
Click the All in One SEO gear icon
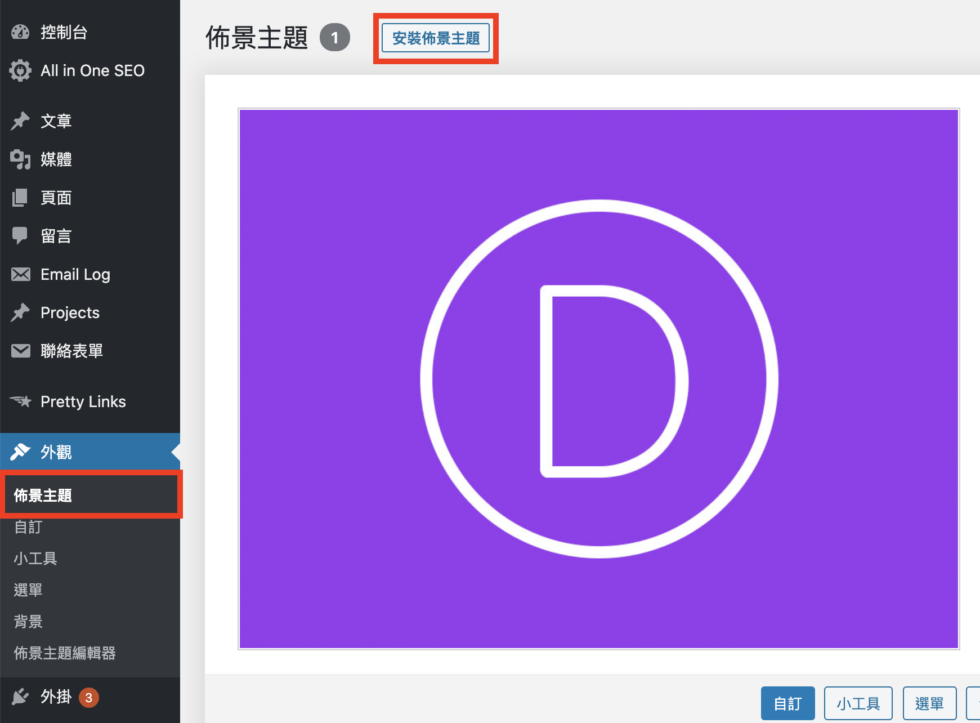pyautogui.click(x=20, y=70)
